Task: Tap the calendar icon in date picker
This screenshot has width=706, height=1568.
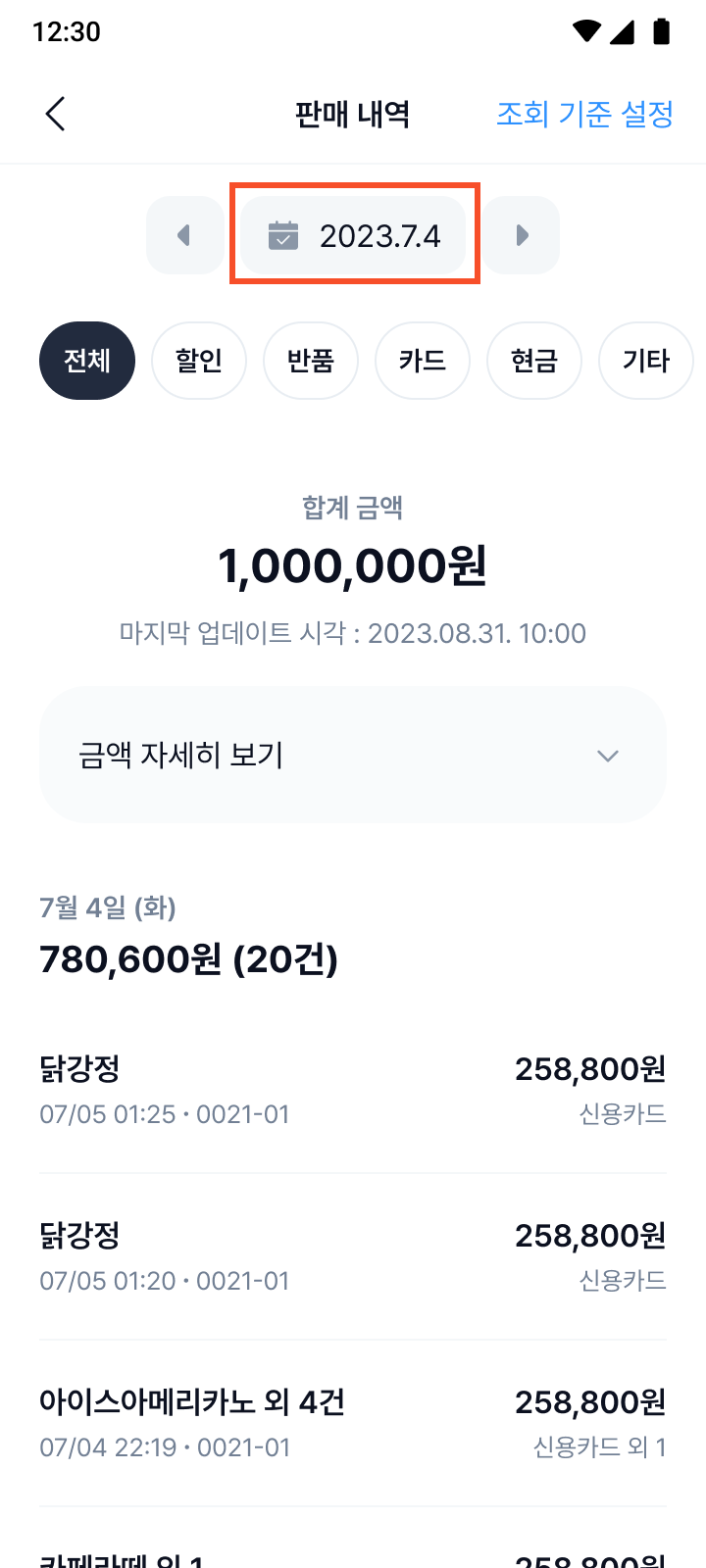Action: click(x=283, y=236)
